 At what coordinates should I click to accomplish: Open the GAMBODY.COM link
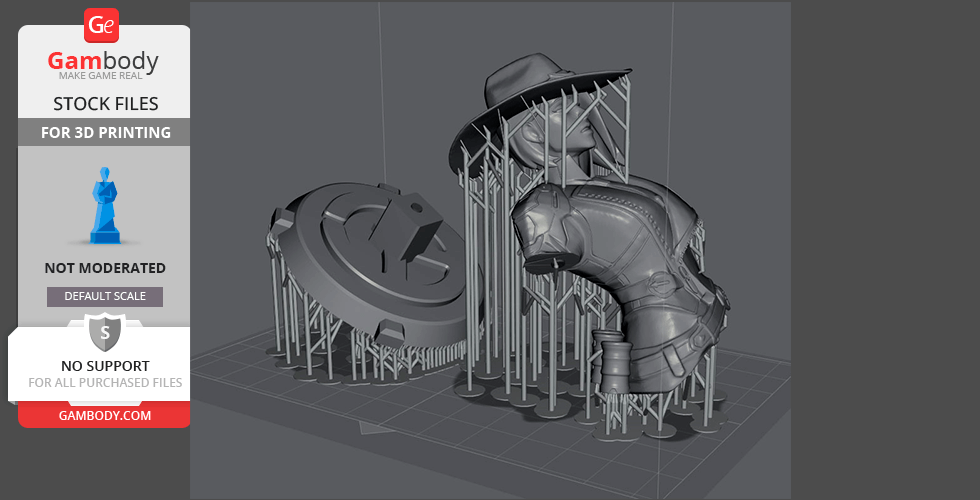pyautogui.click(x=105, y=415)
